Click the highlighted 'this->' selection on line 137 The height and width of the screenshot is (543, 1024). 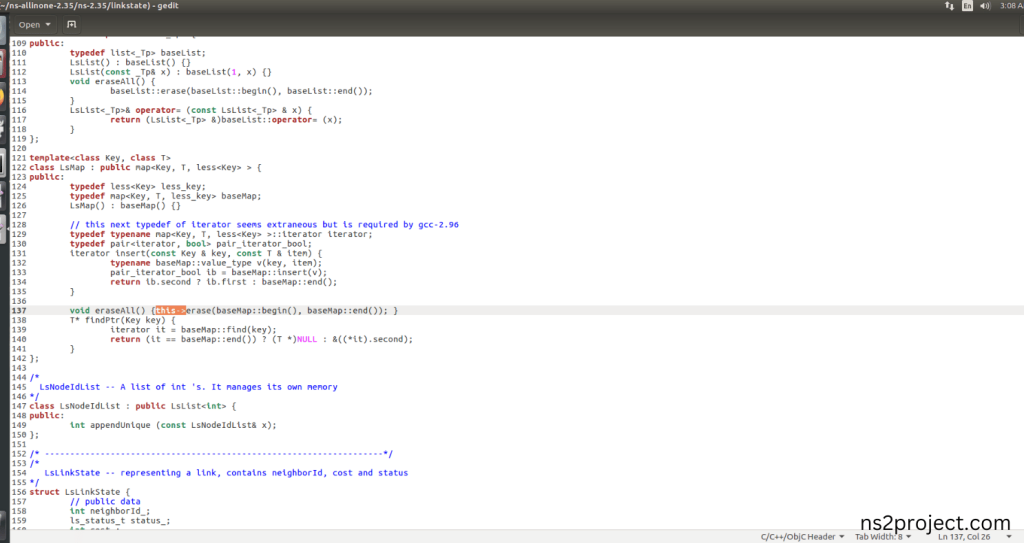tap(170, 310)
